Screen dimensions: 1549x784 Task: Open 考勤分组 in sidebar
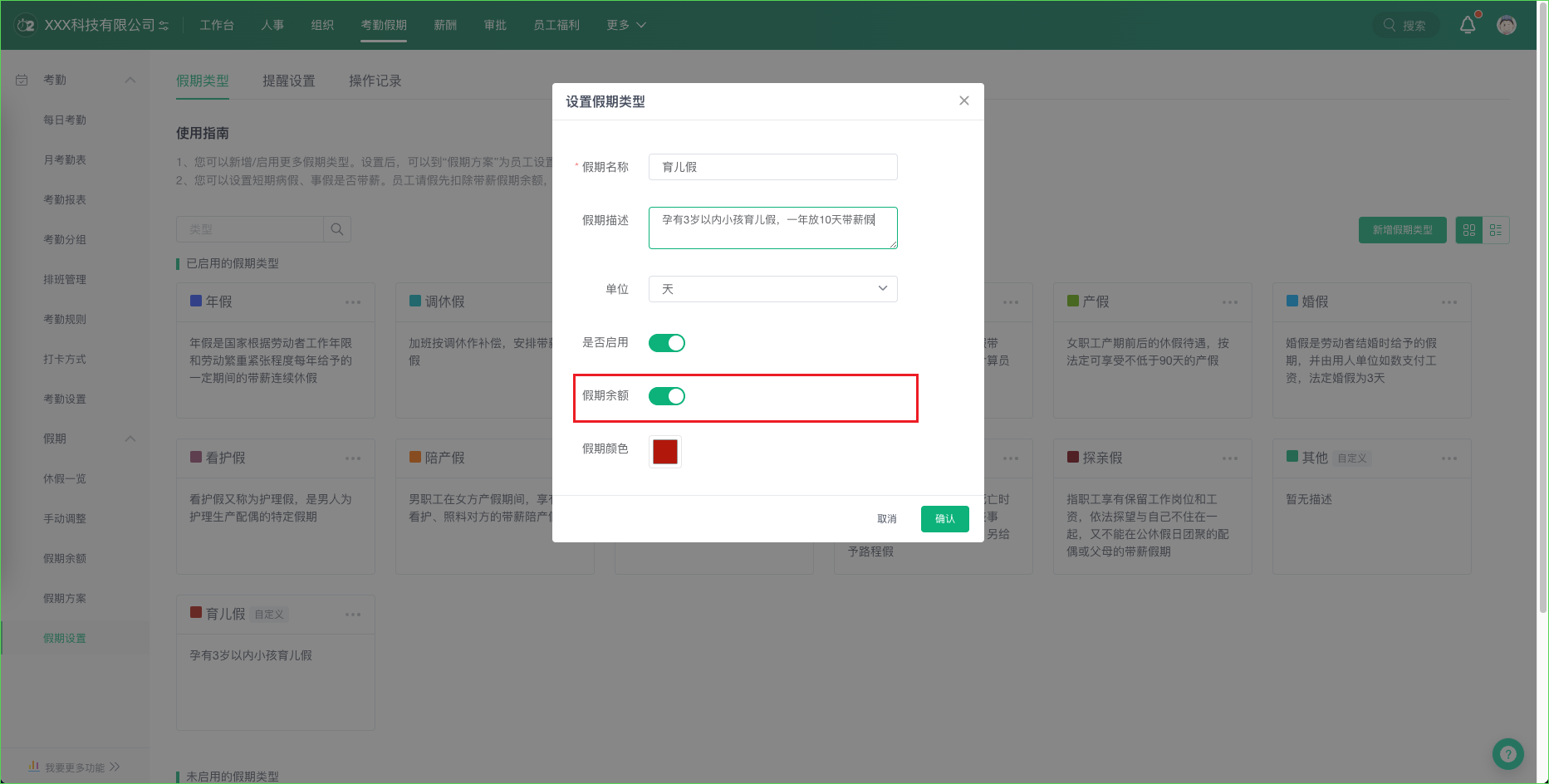tap(65, 239)
